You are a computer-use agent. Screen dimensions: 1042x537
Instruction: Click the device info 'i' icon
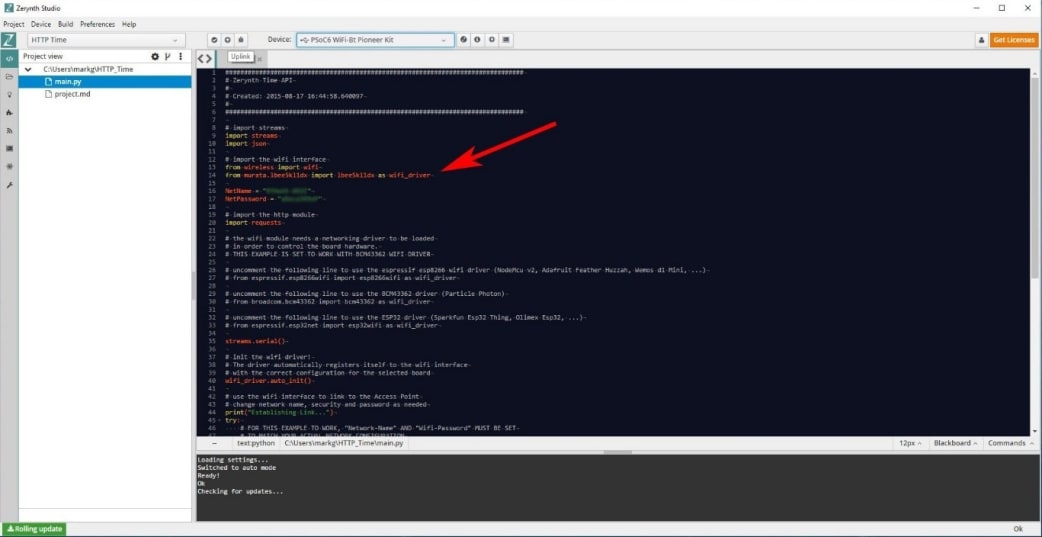coord(477,40)
